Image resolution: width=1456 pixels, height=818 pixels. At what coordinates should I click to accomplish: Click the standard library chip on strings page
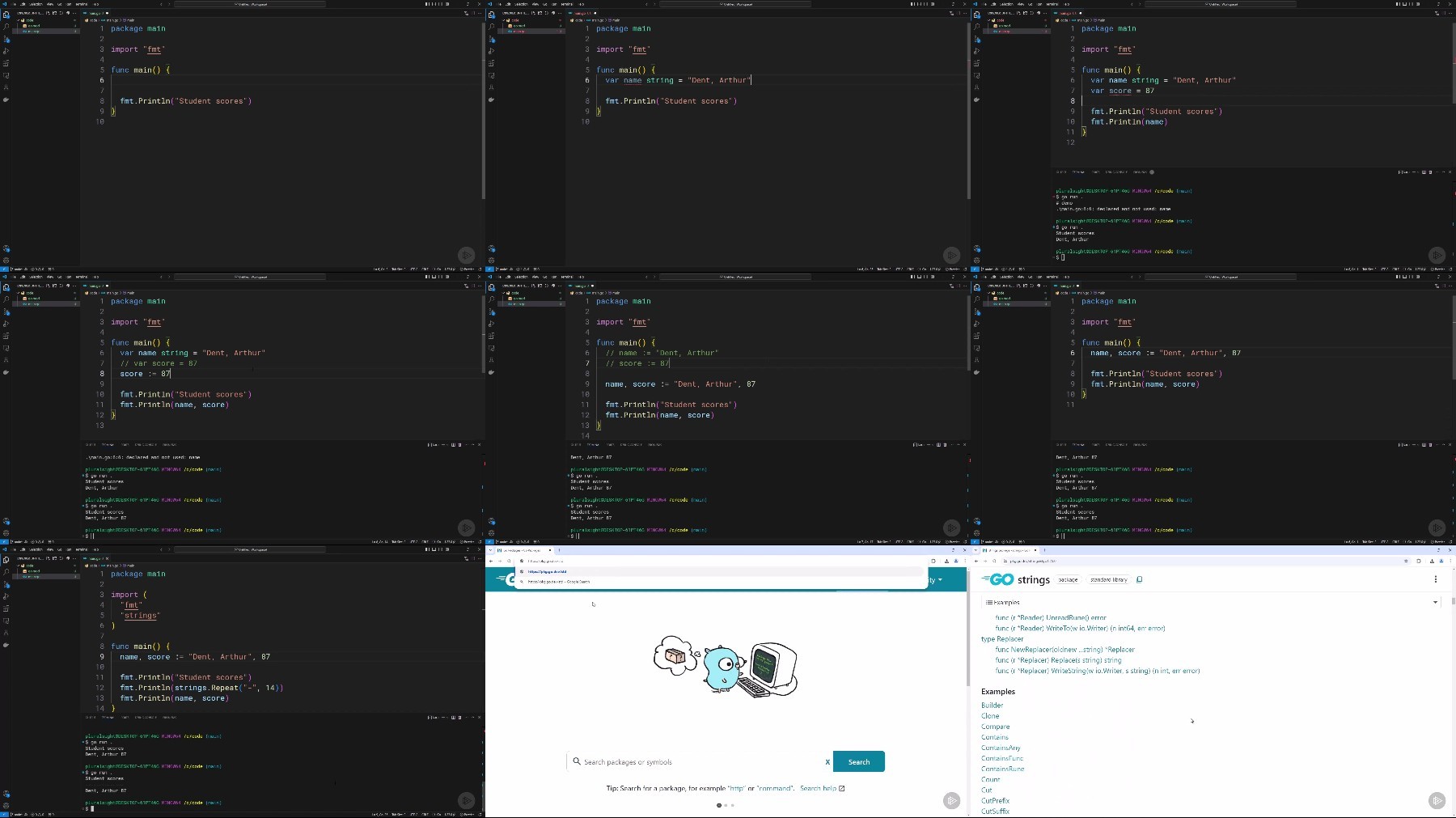click(1109, 579)
